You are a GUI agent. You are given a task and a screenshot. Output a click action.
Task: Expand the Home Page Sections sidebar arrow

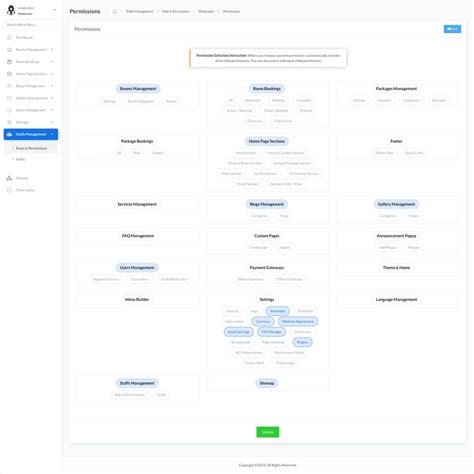[x=52, y=74]
